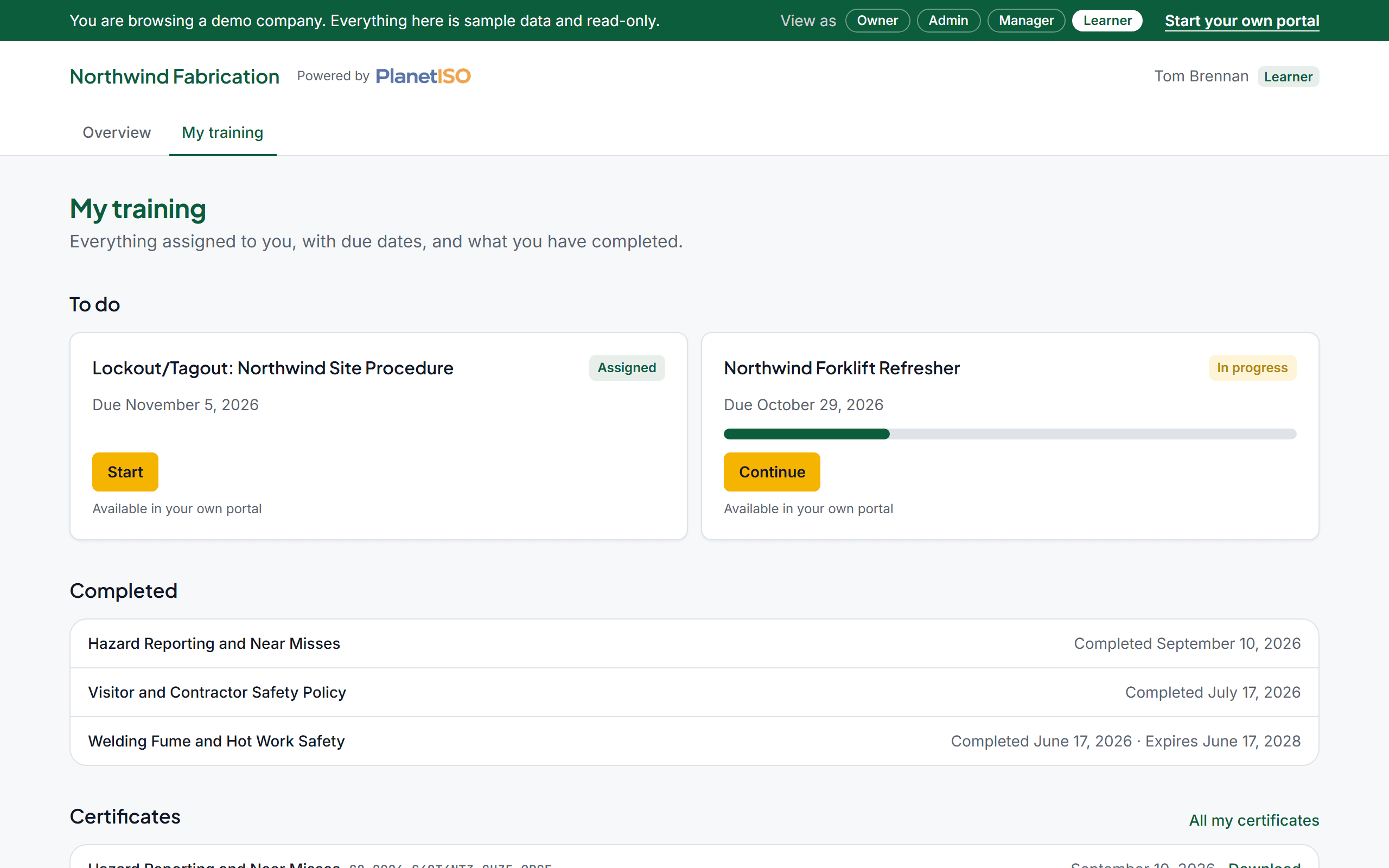
Task: Click the In progress status badge
Action: [x=1252, y=367]
